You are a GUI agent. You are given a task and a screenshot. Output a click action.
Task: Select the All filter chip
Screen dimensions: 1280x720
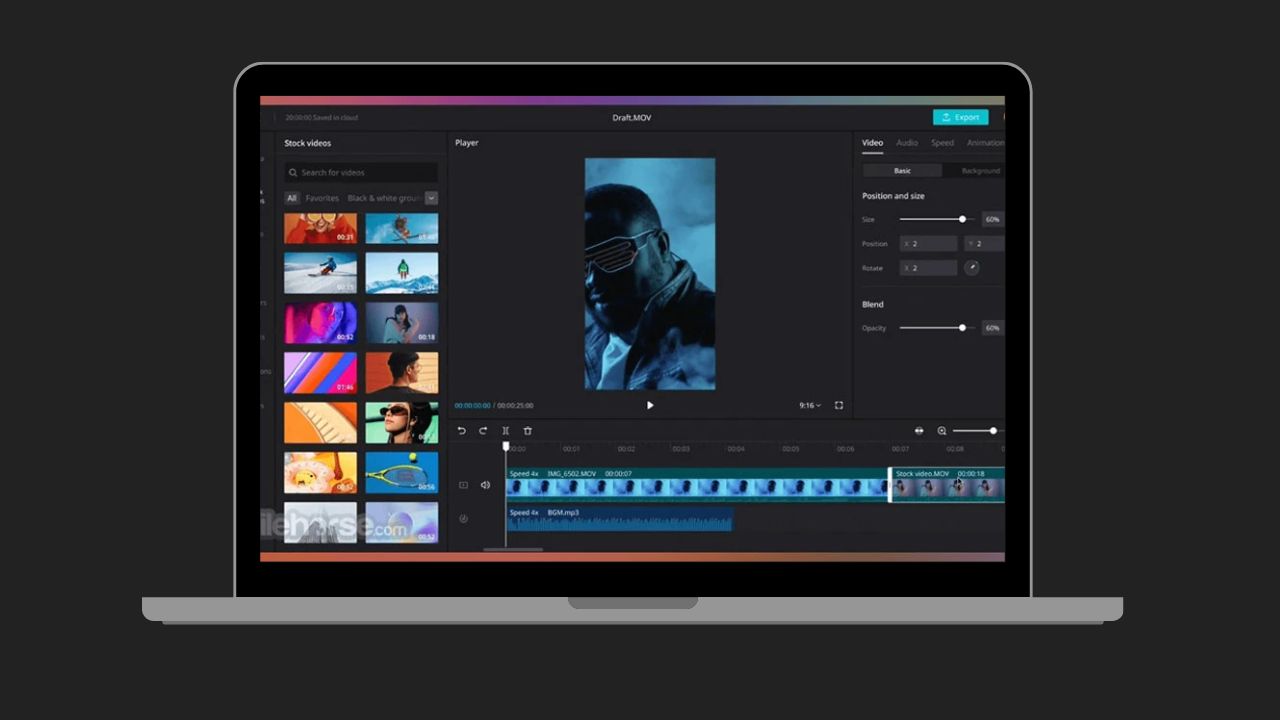click(291, 198)
